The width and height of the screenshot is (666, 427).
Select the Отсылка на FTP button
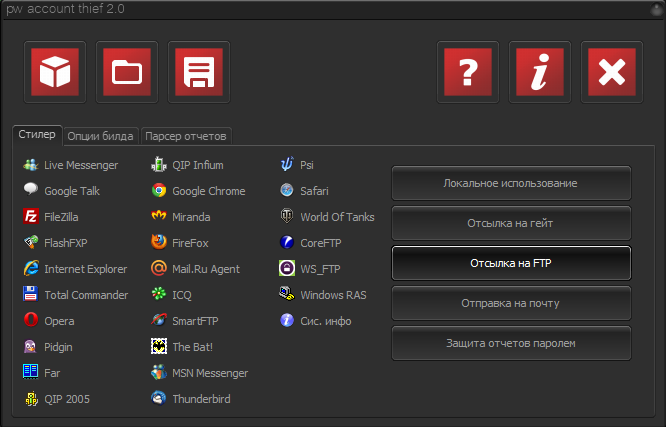511,263
